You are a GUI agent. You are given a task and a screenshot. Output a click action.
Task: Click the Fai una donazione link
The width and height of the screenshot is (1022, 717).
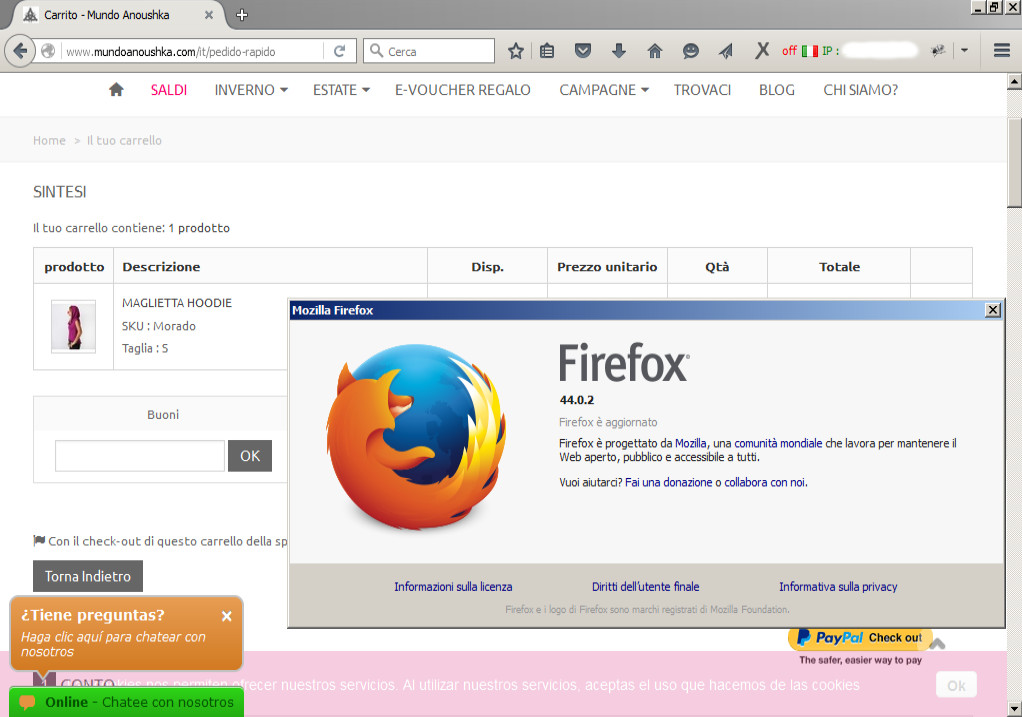(x=668, y=482)
